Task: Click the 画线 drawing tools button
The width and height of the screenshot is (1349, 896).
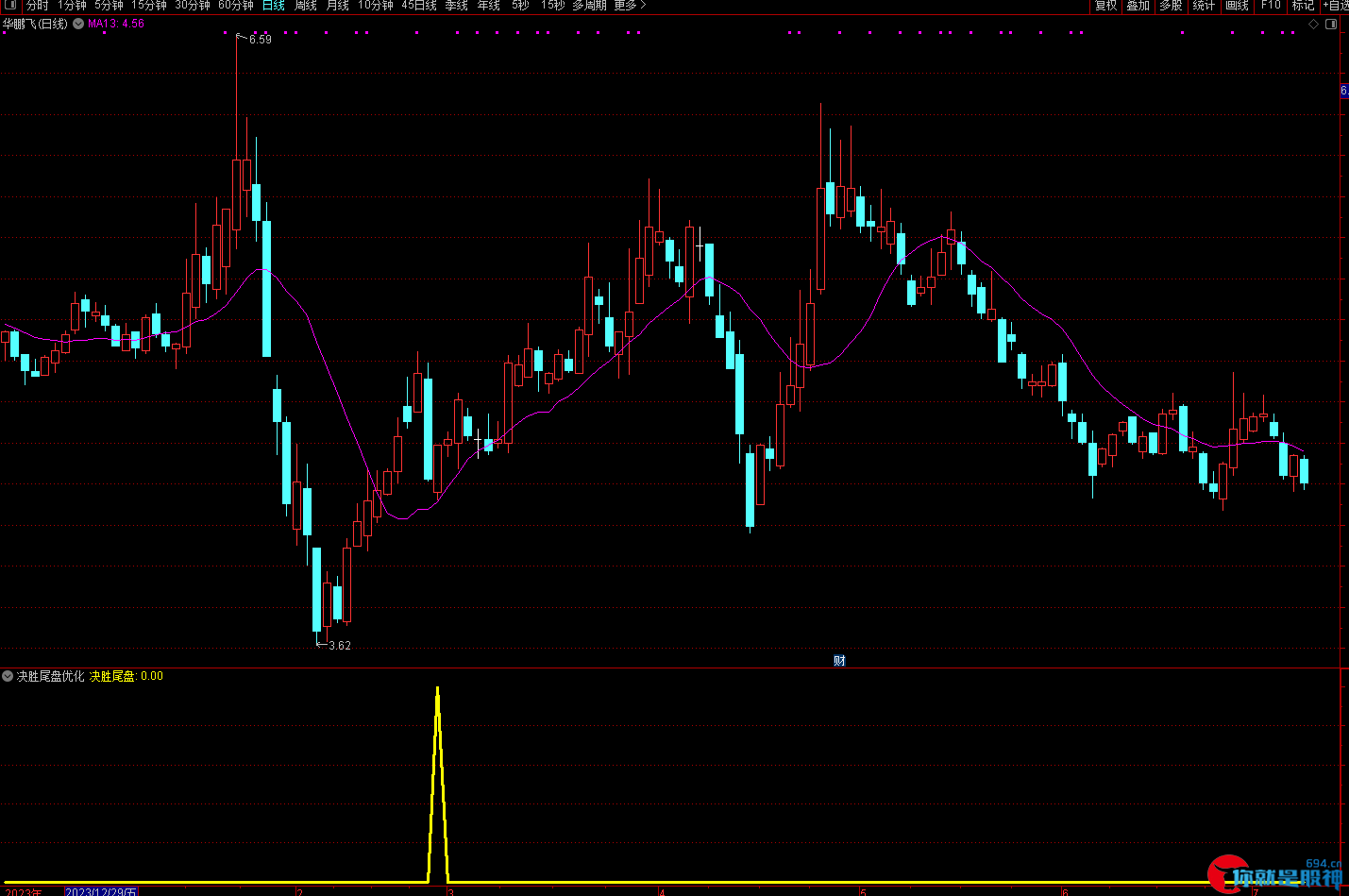Action: point(1238,5)
